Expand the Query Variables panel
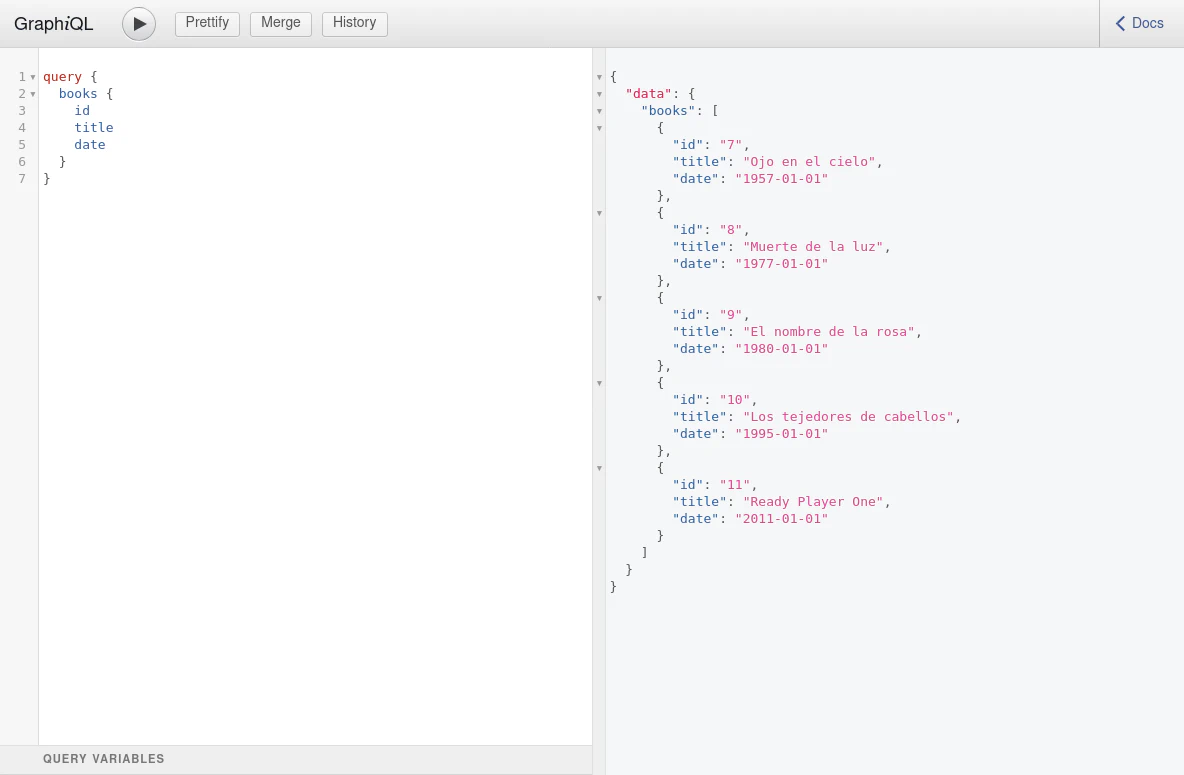The width and height of the screenshot is (1184, 775). click(104, 759)
